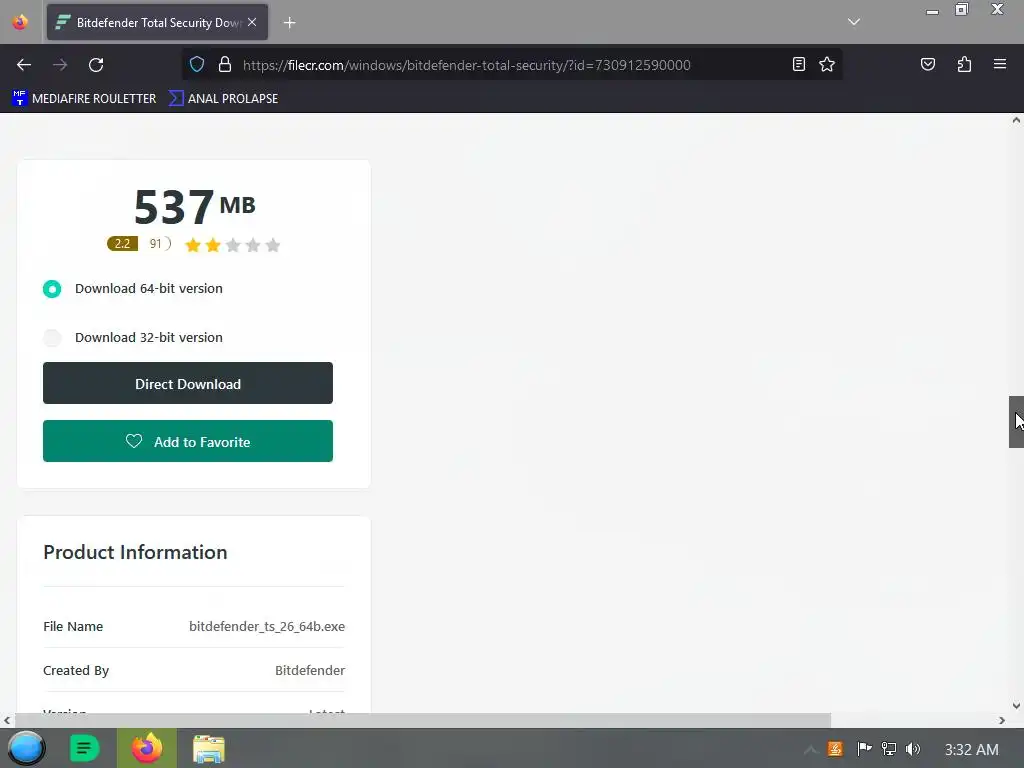Click file name bitdefender_ts_26_64b.exe
This screenshot has height=768, width=1024.
pos(267,626)
